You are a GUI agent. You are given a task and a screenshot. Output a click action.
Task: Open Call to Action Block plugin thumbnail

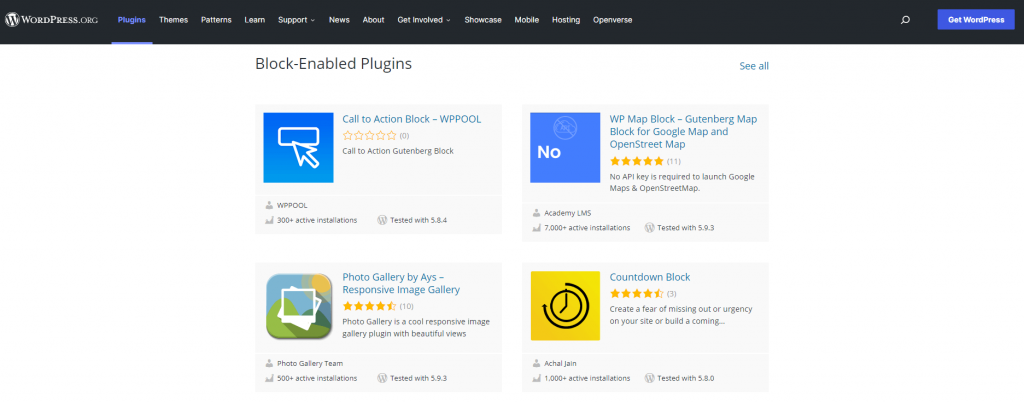pos(298,147)
